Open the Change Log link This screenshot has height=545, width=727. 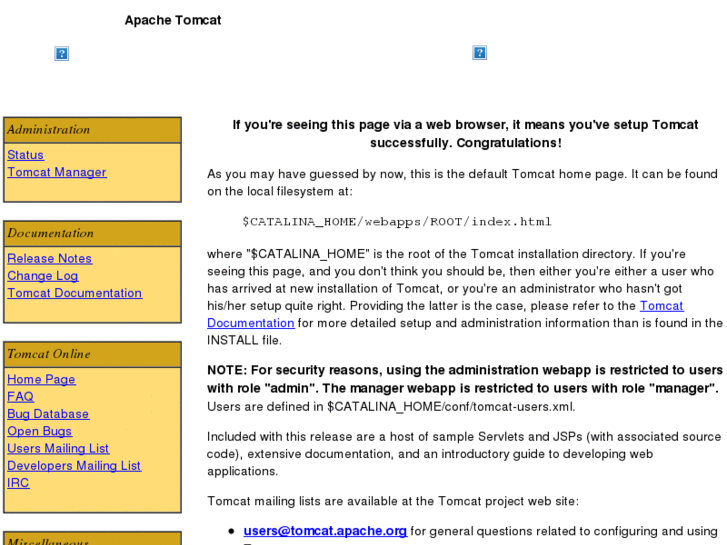pos(43,276)
